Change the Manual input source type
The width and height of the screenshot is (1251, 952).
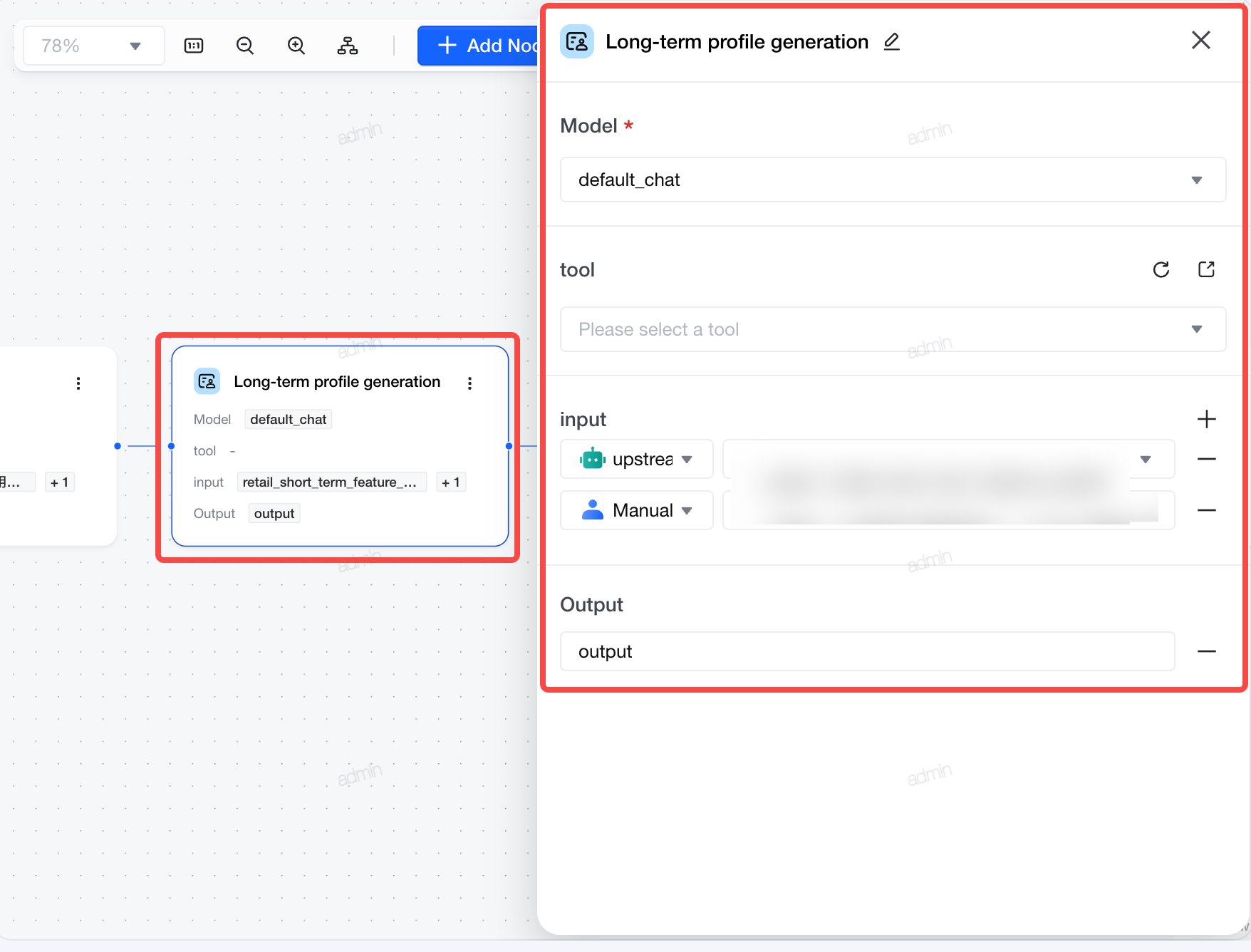[637, 510]
